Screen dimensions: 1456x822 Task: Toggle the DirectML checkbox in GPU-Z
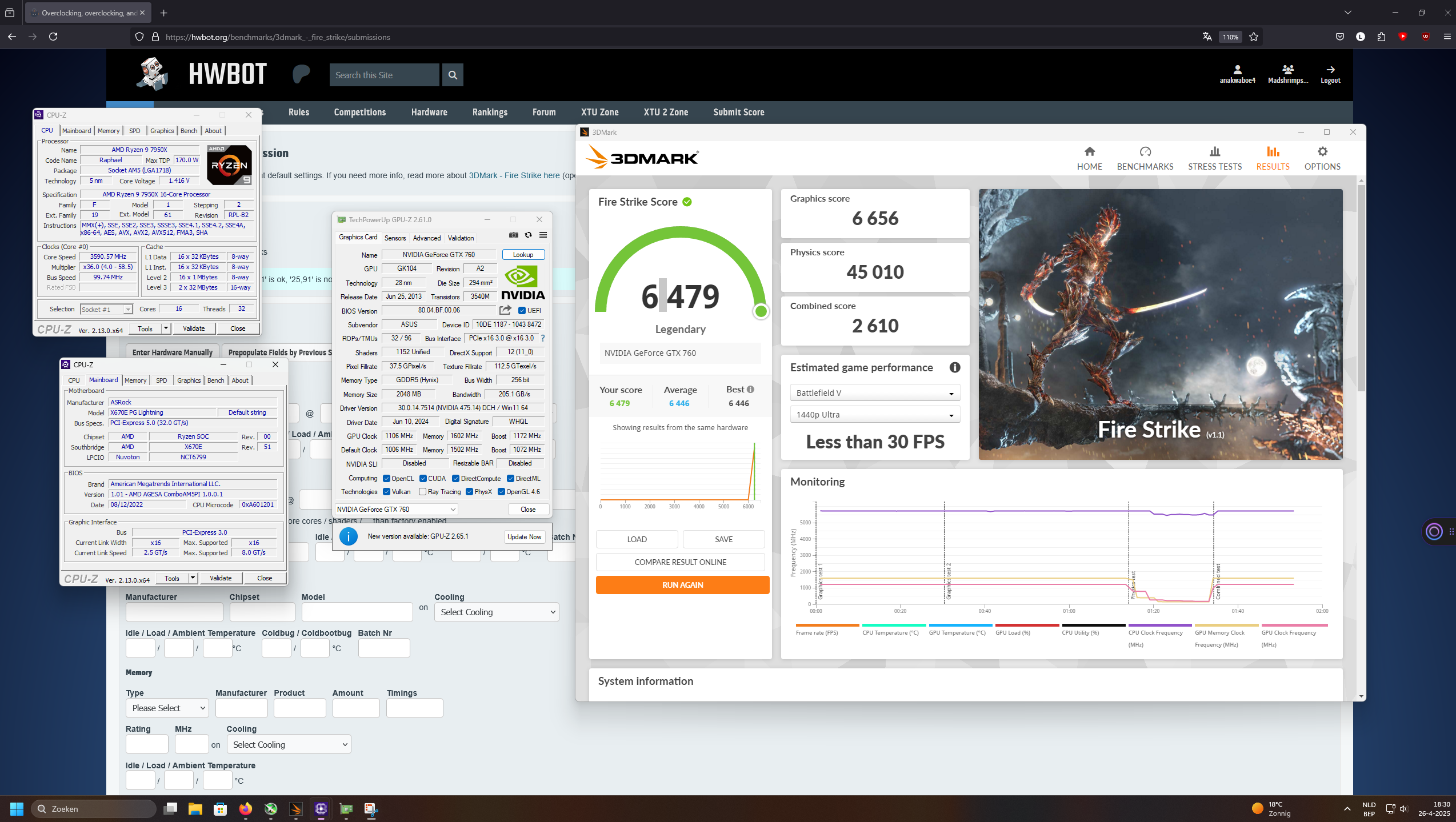coord(510,479)
